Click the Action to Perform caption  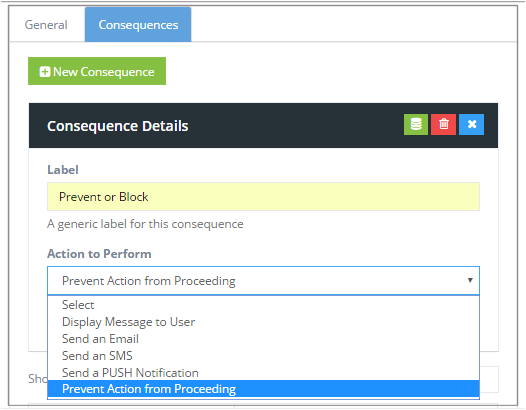point(99,254)
